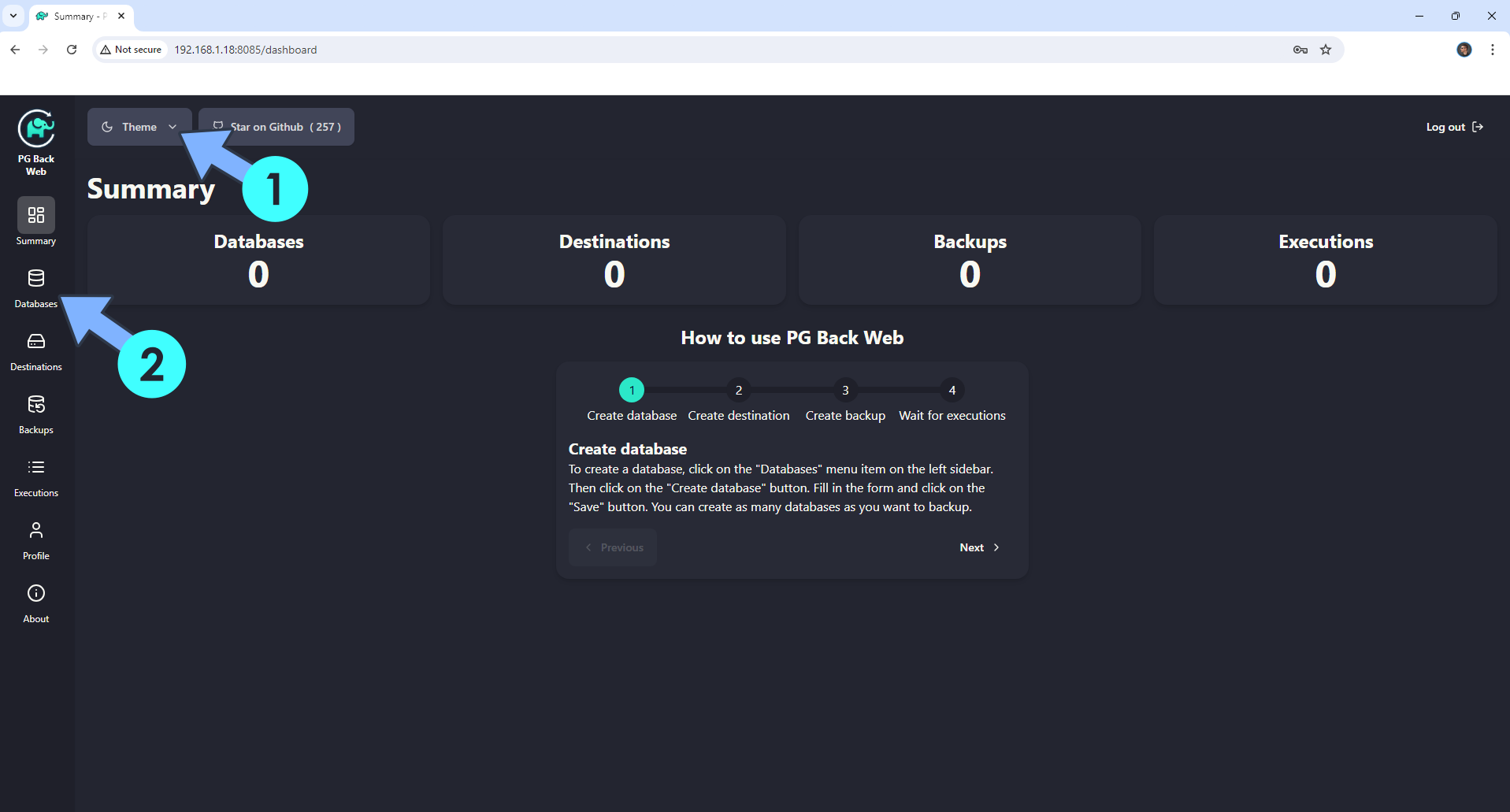This screenshot has height=812, width=1510.
Task: Click the Next step button
Action: coord(979,547)
